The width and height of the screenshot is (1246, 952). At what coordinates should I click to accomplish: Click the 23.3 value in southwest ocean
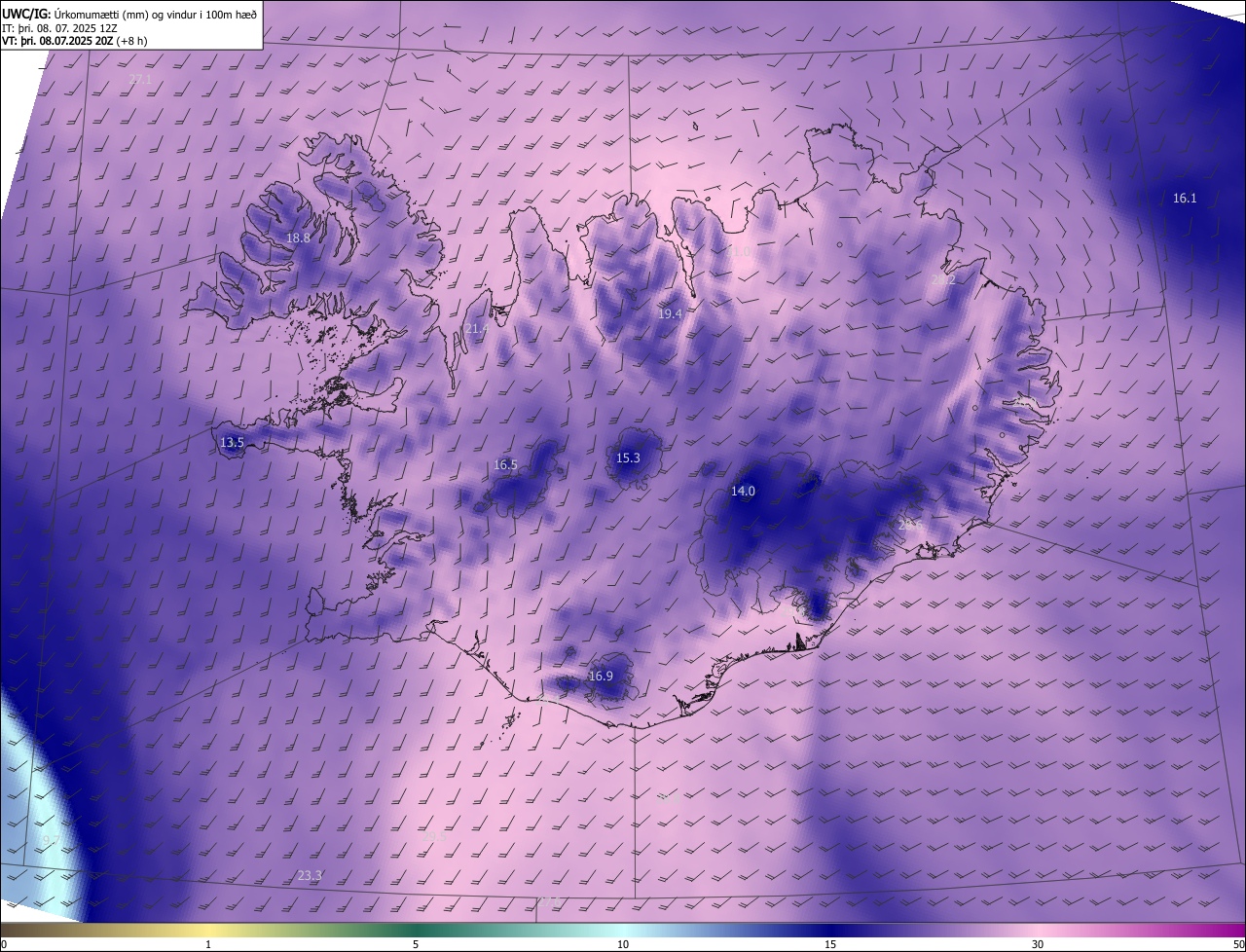(x=310, y=876)
